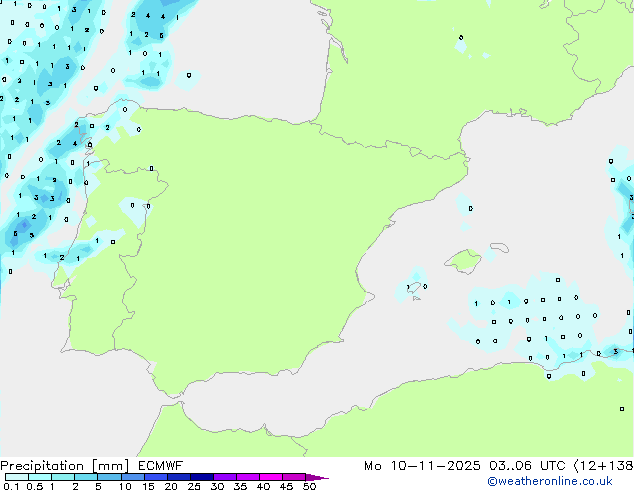Click the legend scale label '25'

point(194,486)
